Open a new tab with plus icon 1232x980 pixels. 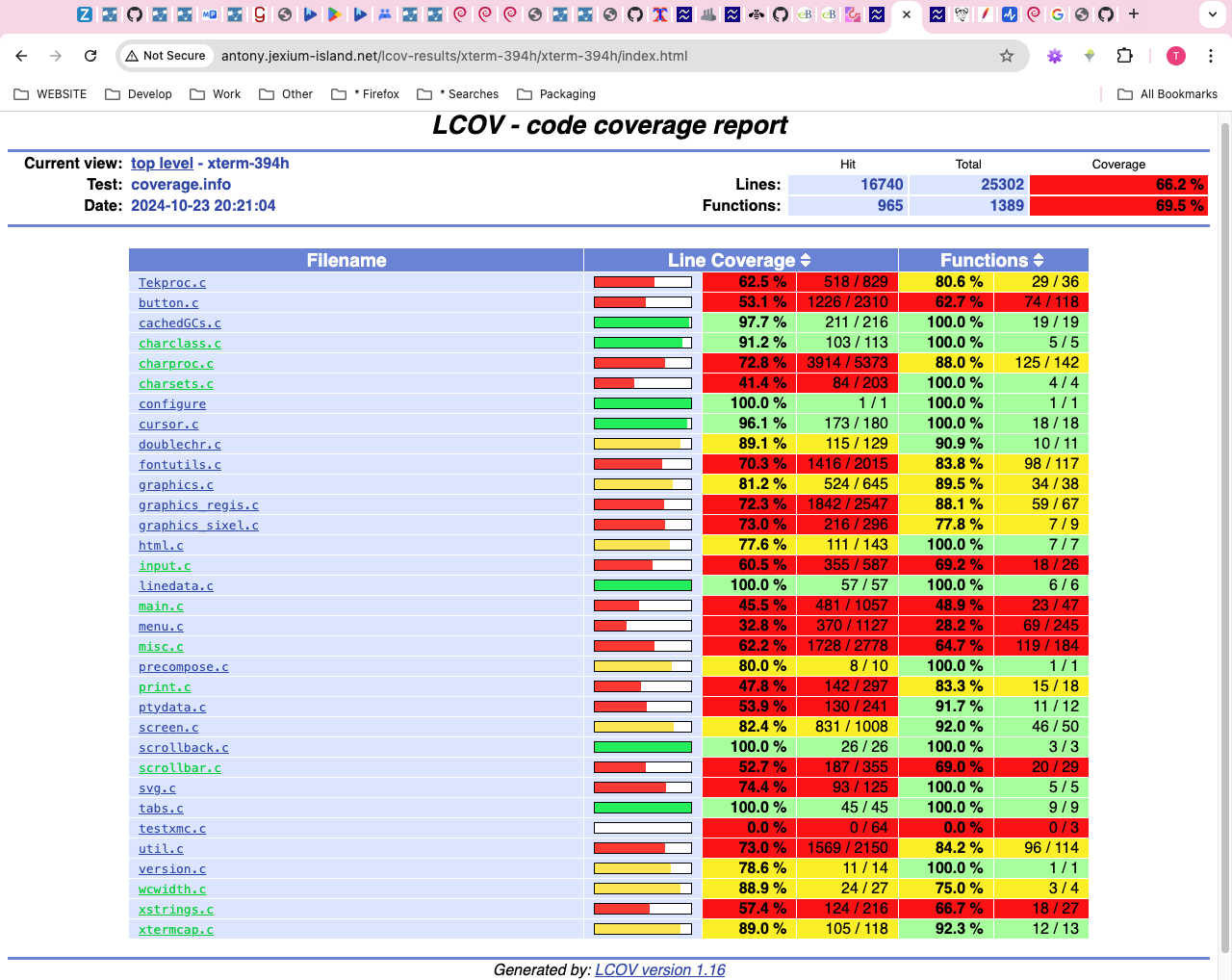(1134, 14)
